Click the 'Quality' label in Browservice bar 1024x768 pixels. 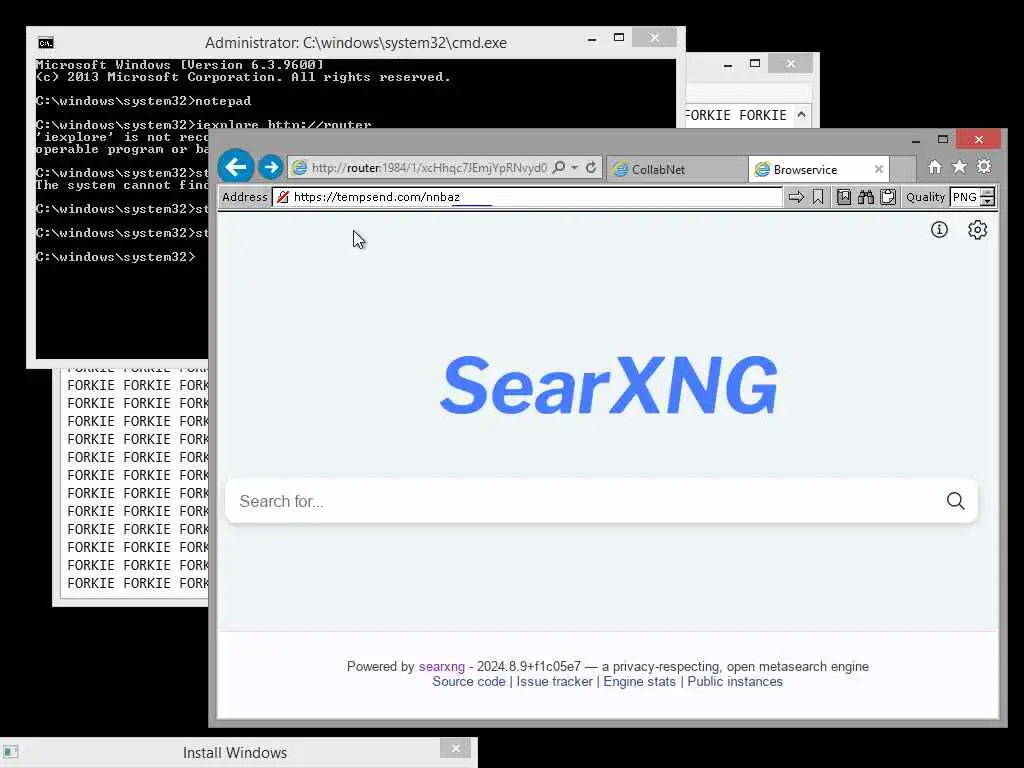click(x=925, y=197)
